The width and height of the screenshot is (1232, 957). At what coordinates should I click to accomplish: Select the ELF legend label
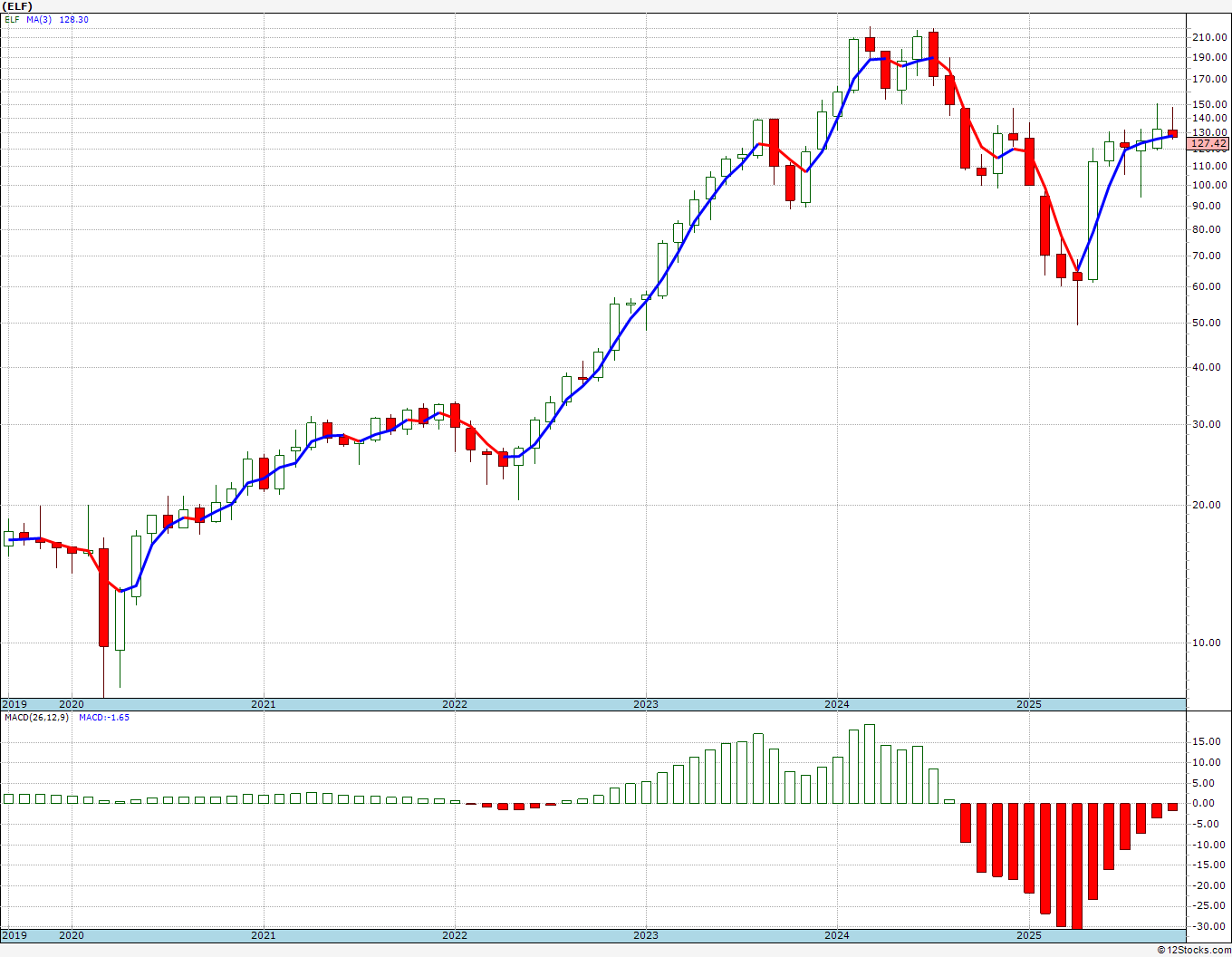[12, 19]
